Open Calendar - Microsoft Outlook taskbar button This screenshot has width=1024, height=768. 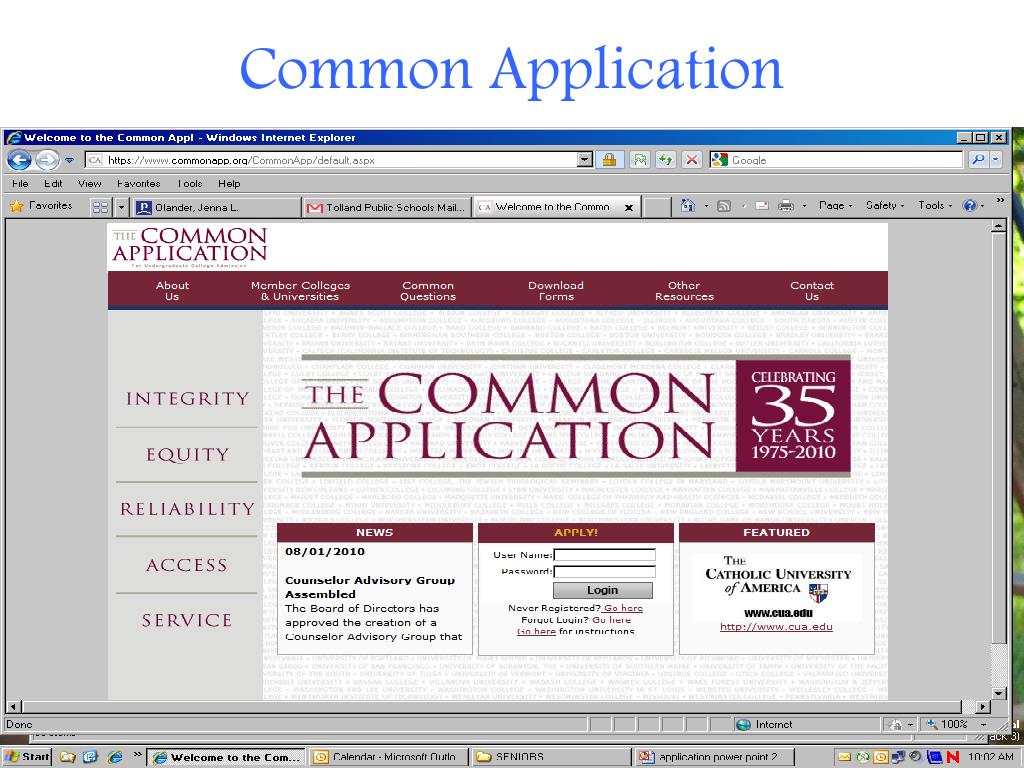pos(388,758)
